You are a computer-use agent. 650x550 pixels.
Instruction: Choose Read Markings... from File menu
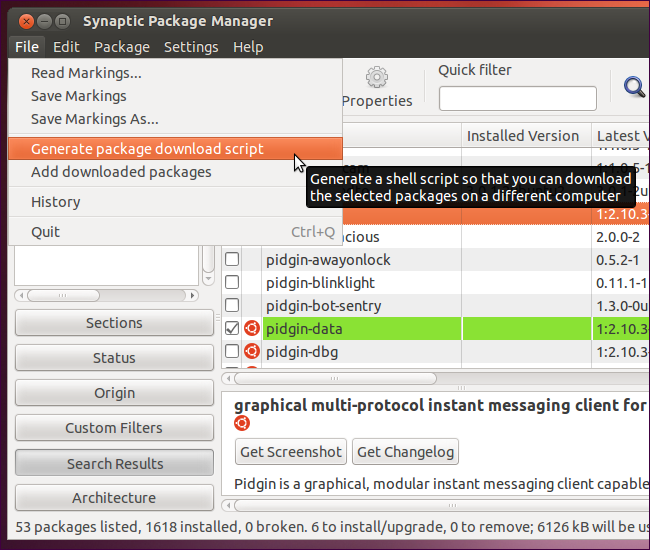tap(175, 73)
